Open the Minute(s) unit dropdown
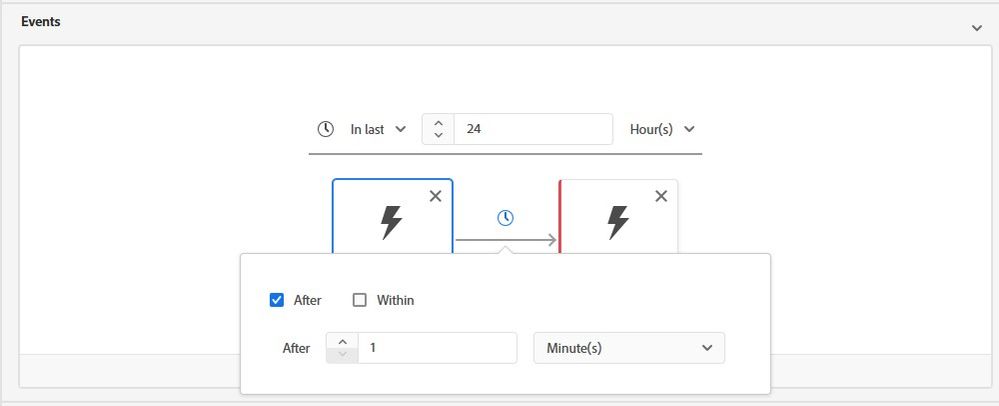This screenshot has width=999, height=406. click(628, 348)
